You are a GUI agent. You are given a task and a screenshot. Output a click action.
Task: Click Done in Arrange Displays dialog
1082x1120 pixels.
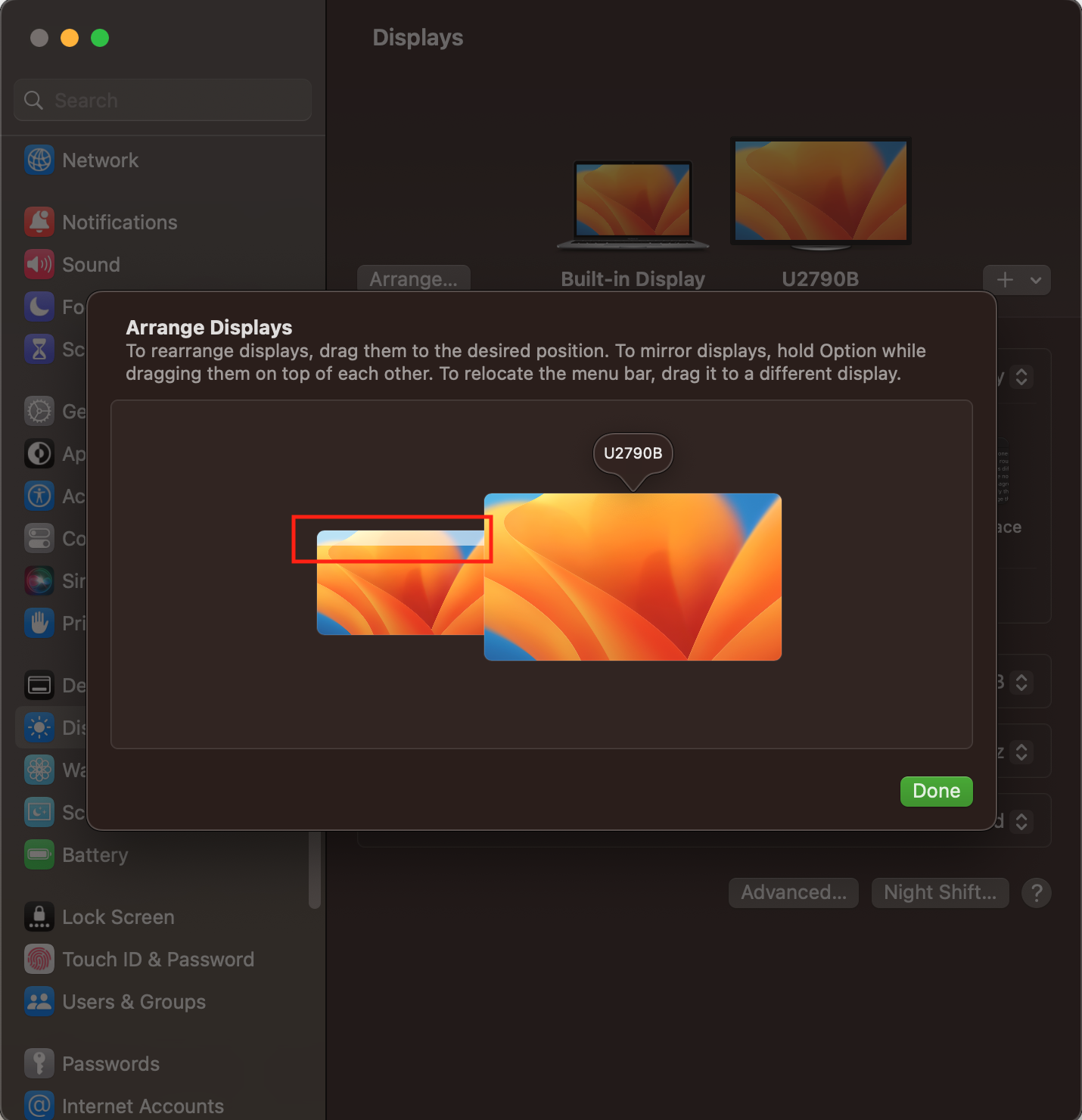pyautogui.click(x=936, y=791)
